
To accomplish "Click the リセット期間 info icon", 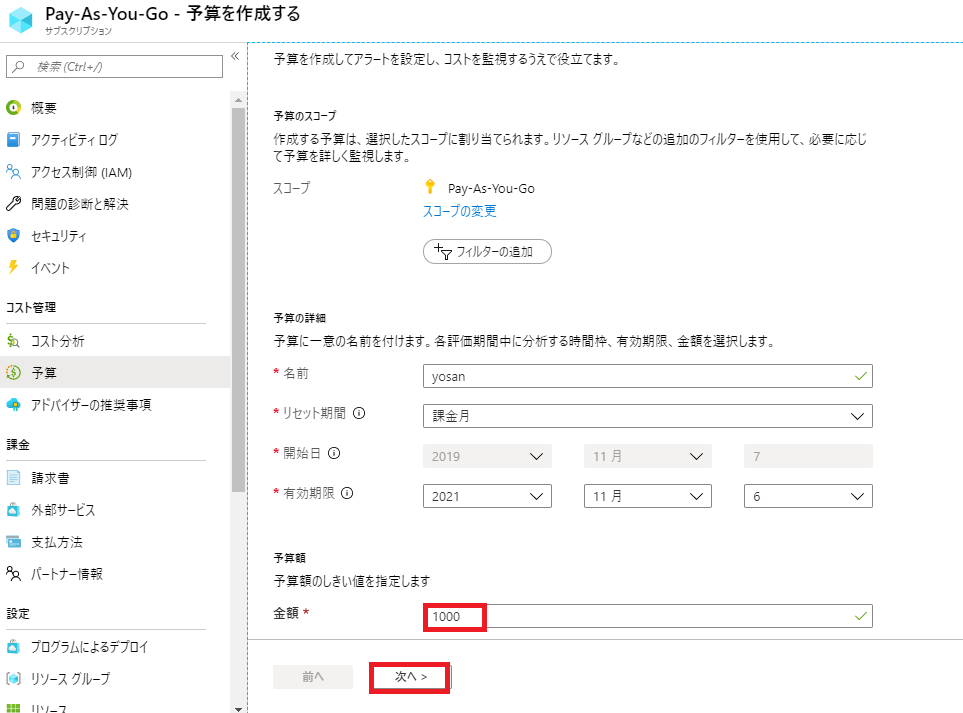I will tap(359, 413).
